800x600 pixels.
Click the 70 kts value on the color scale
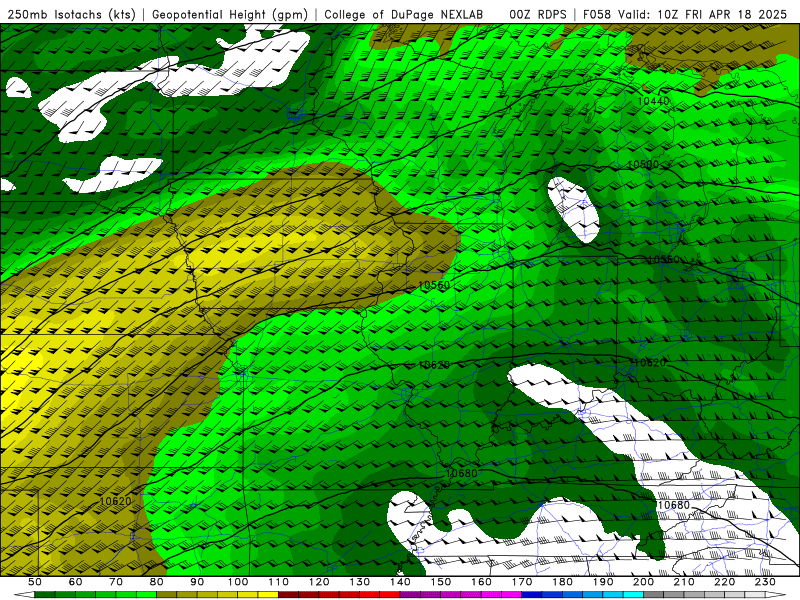[116, 582]
